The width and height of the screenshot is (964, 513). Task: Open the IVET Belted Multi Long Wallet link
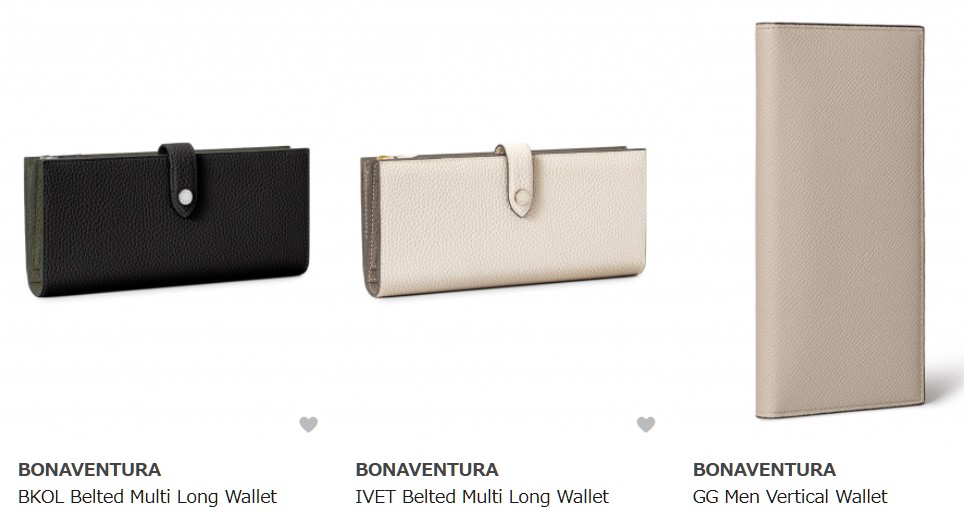point(482,496)
